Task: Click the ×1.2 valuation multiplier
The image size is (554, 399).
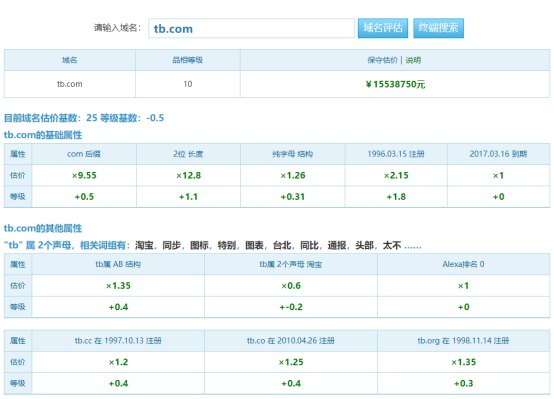Action: 118,362
